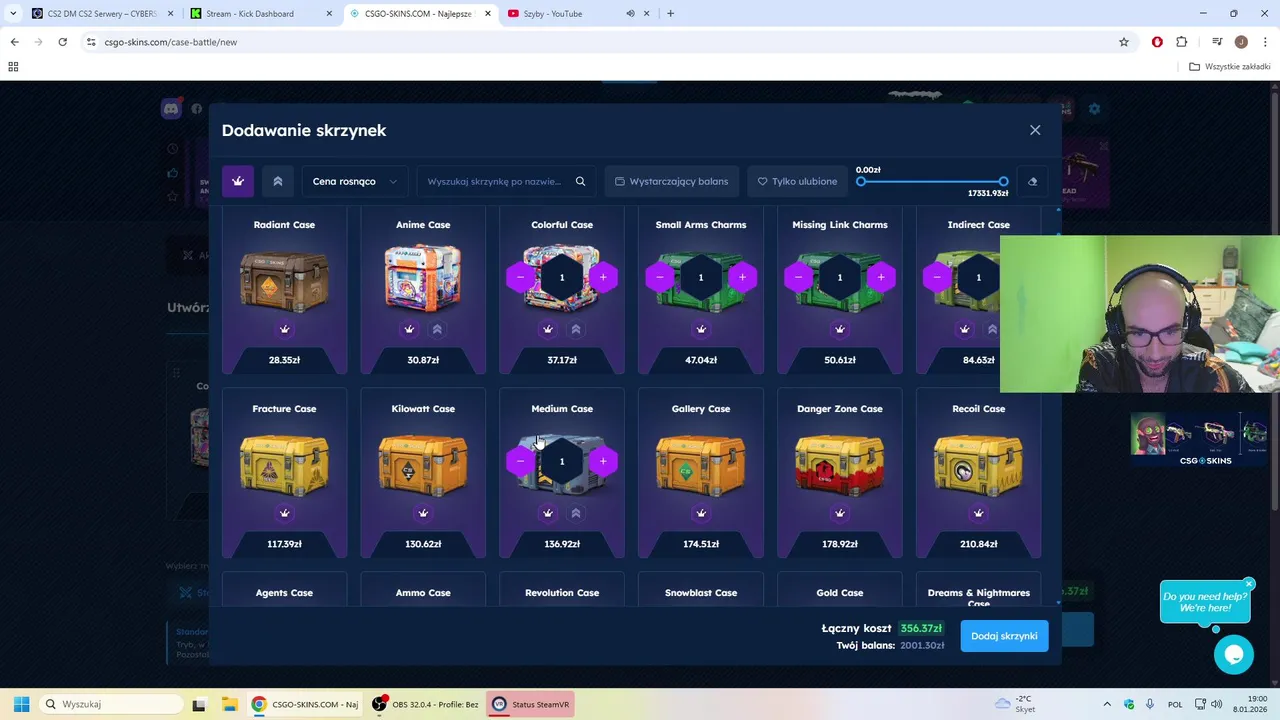This screenshot has height=720, width=1280.
Task: Select the Kilowatt Case image
Action: [423, 464]
